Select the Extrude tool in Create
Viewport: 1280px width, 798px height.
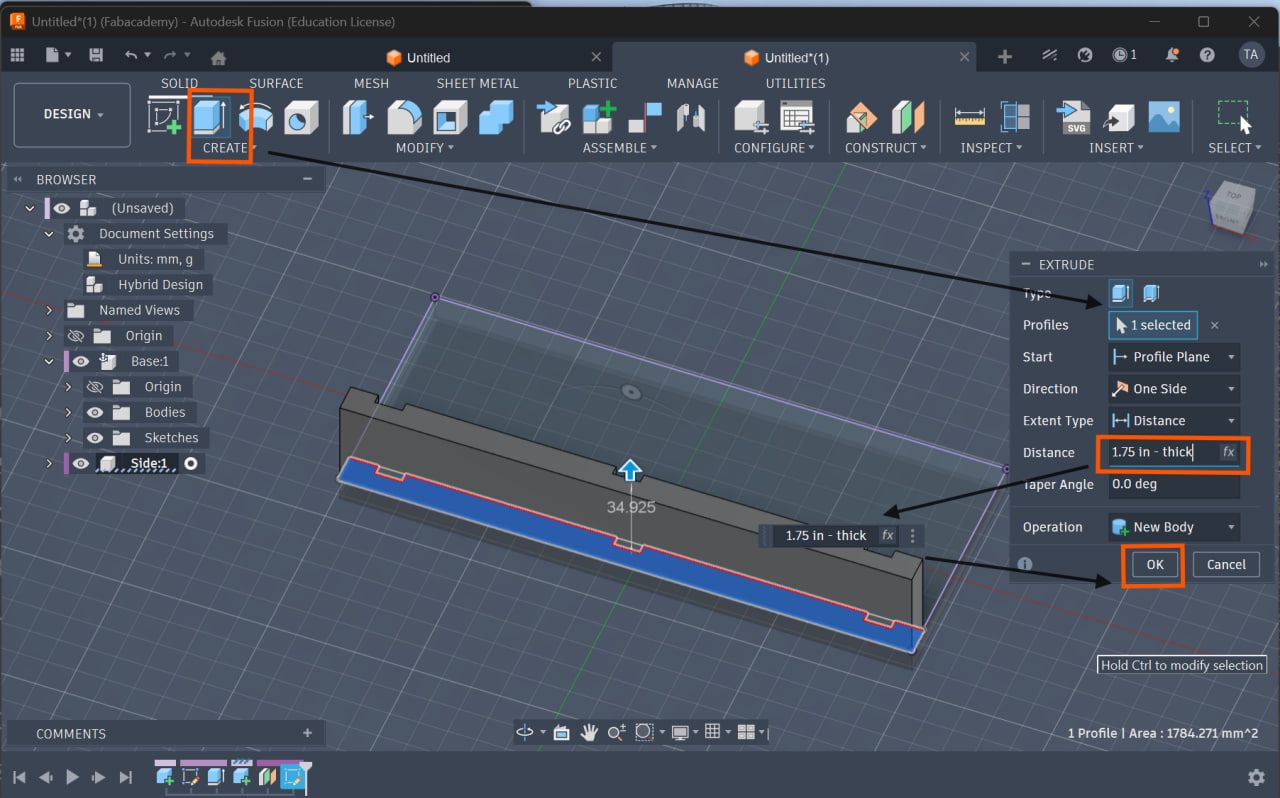210,117
